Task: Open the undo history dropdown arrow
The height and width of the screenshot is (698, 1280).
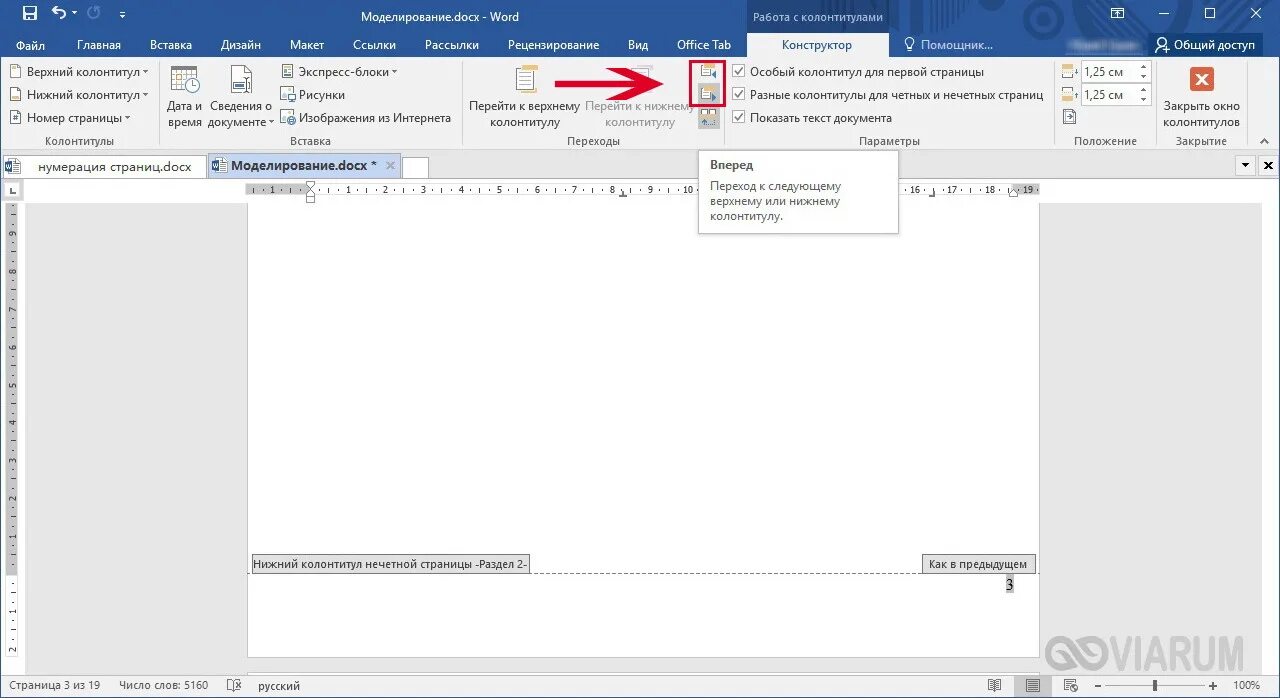Action: [75, 15]
